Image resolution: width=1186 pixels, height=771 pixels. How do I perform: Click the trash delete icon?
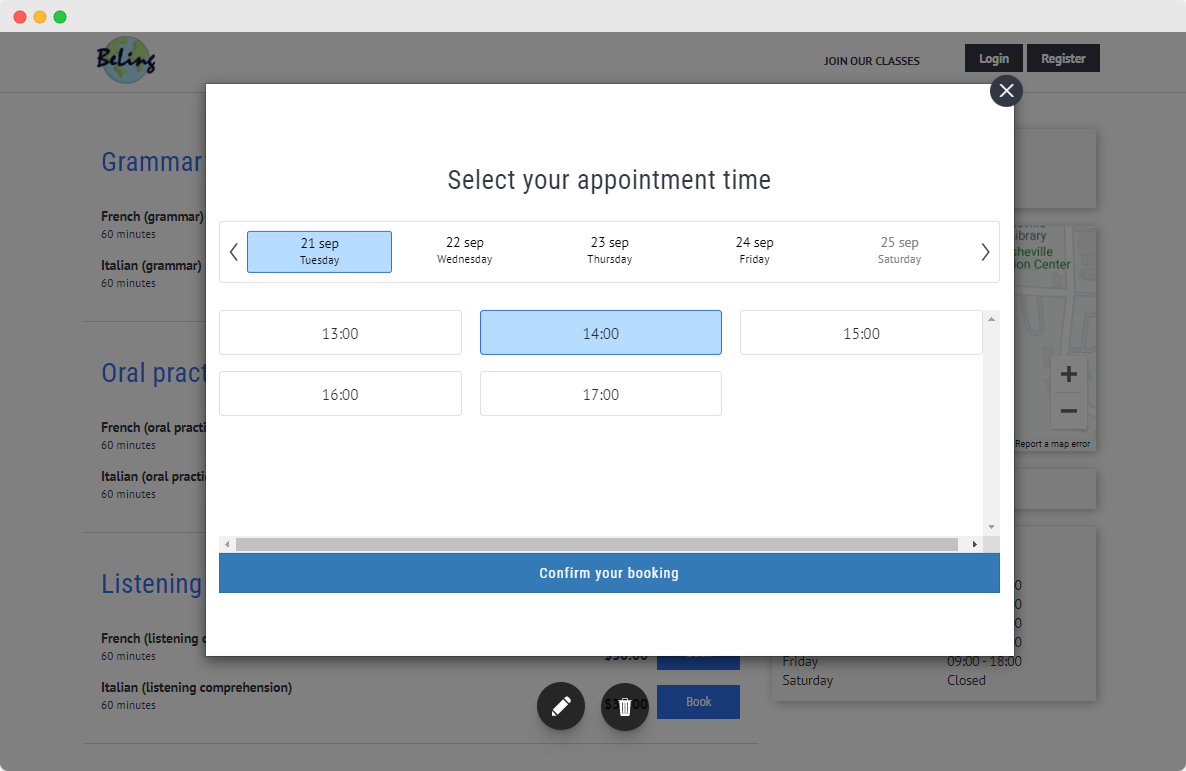(625, 707)
